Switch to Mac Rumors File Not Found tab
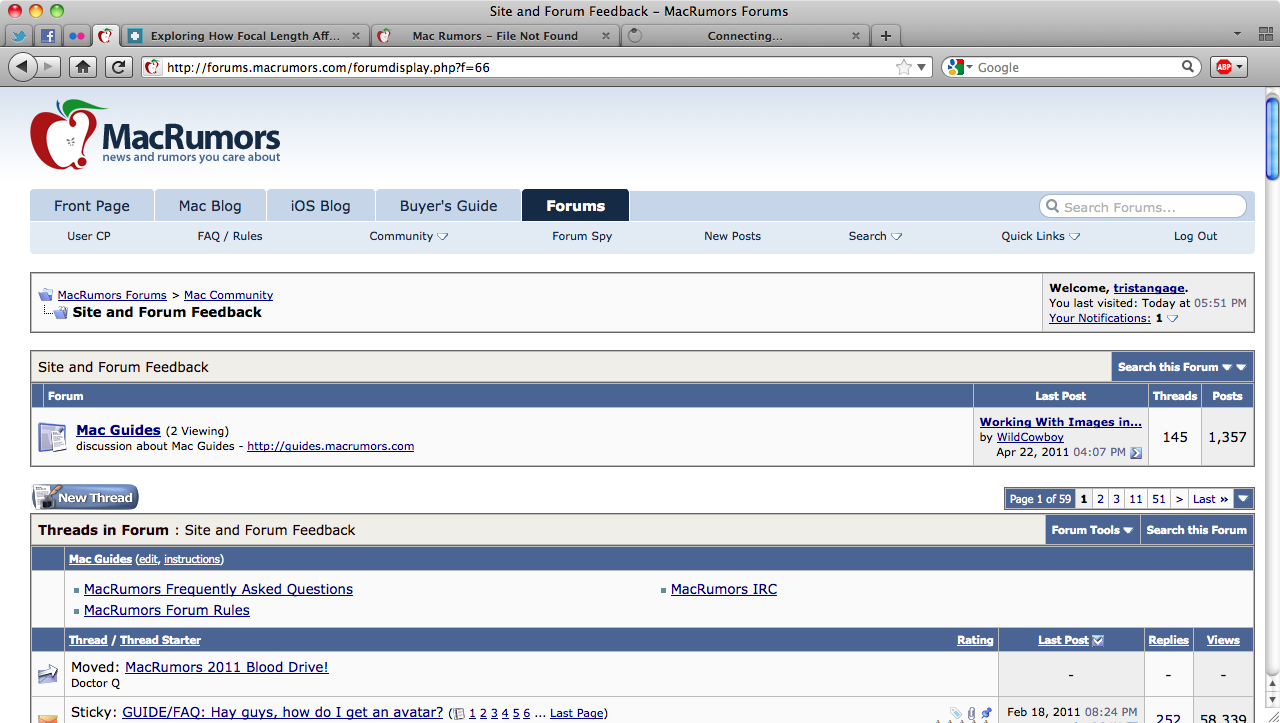Image resolution: width=1280 pixels, height=723 pixels. click(x=495, y=36)
